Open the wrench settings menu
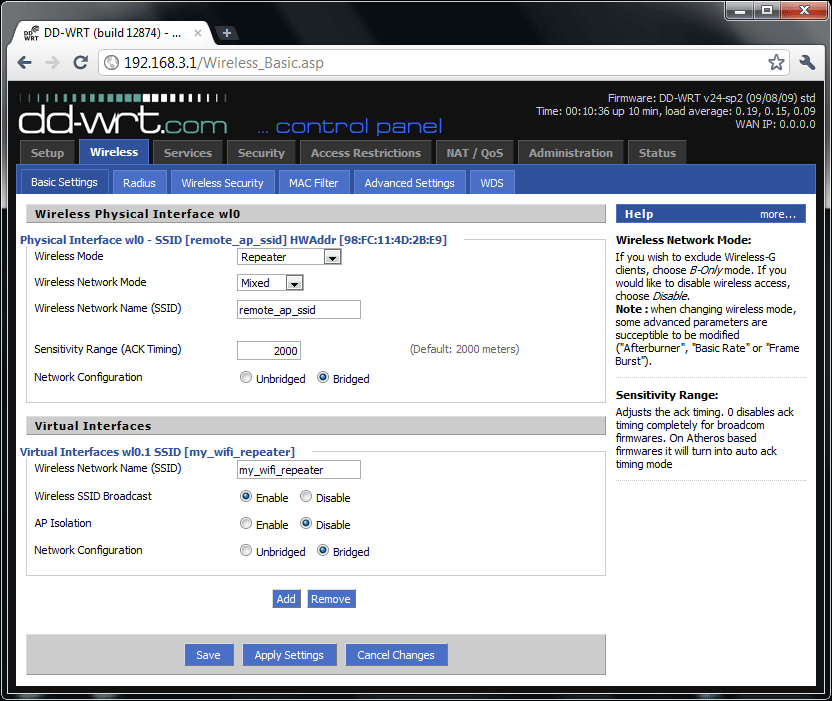 [x=808, y=63]
